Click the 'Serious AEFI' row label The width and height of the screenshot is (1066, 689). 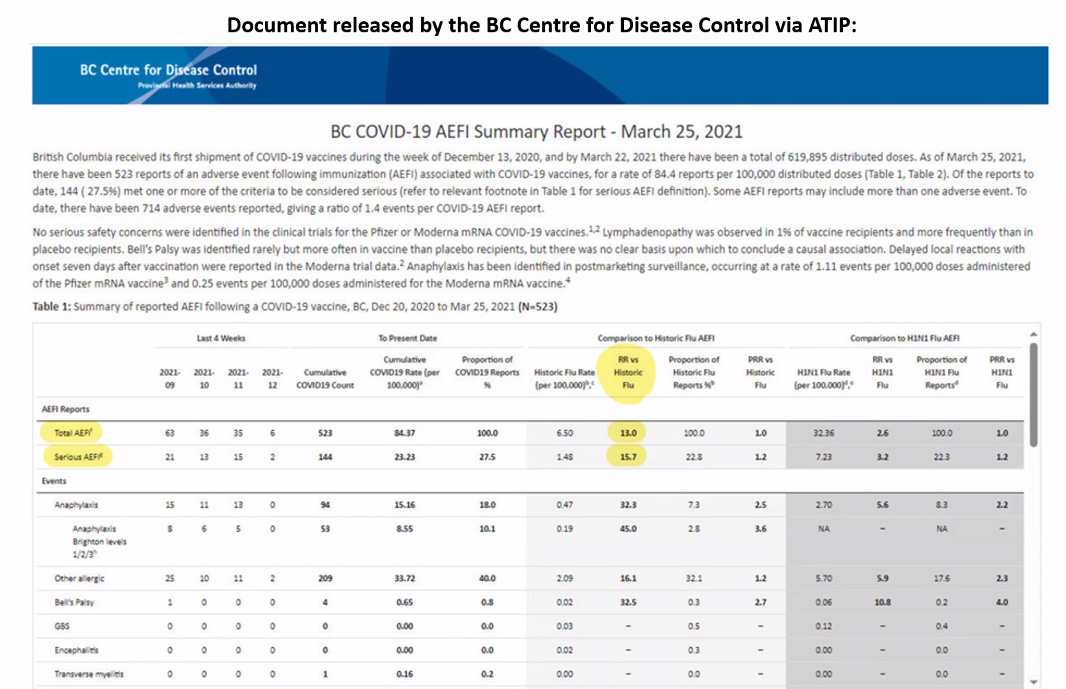tap(78, 456)
